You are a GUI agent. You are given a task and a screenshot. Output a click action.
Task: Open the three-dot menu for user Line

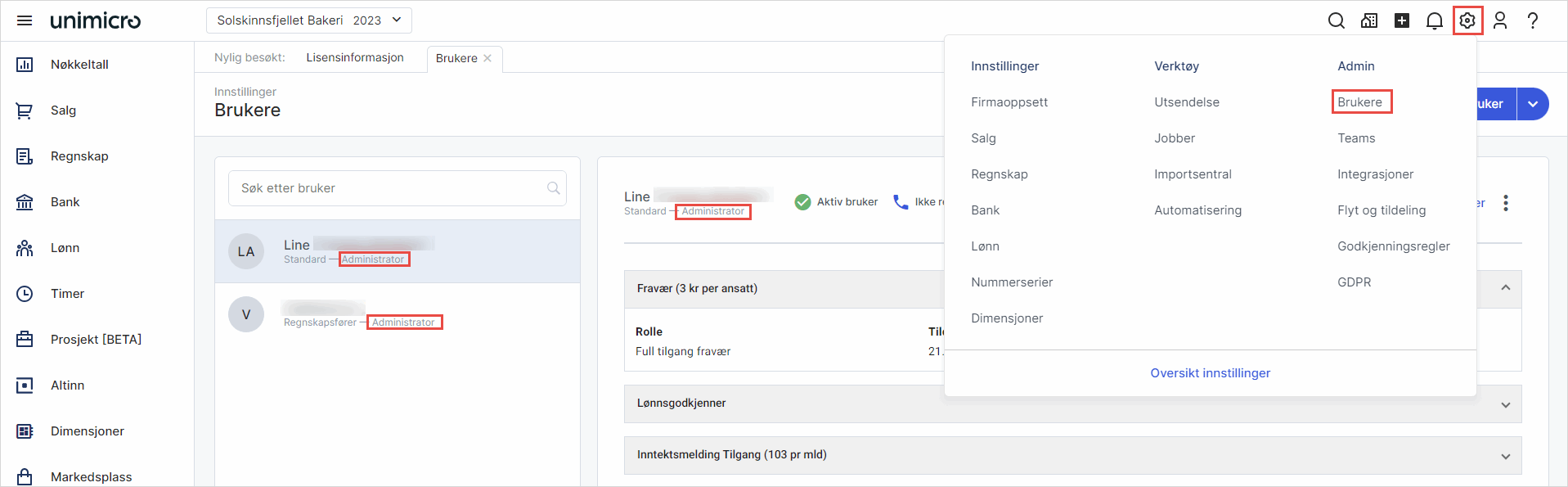1505,203
